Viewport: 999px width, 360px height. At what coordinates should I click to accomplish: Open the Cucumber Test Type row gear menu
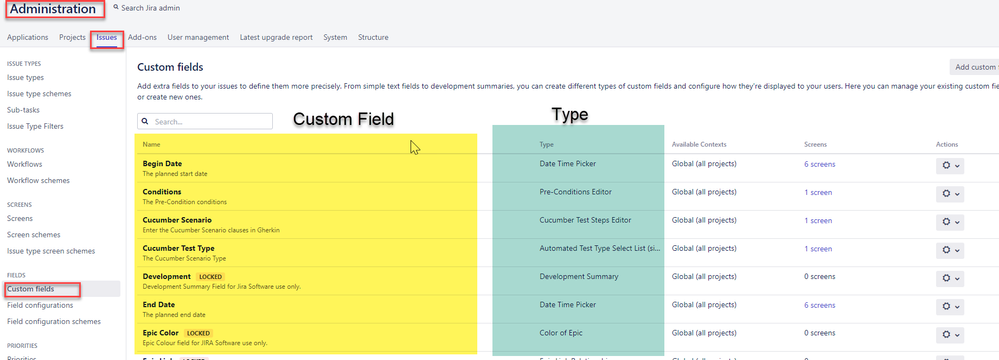click(949, 250)
